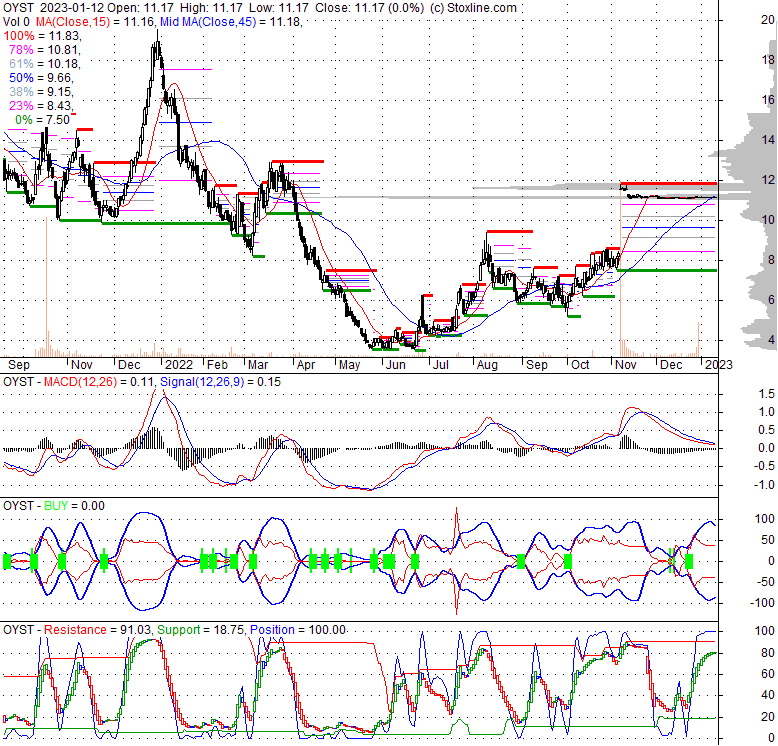Click the Aug label on timeline
Image resolution: width=778 pixels, height=746 pixels.
(487, 365)
